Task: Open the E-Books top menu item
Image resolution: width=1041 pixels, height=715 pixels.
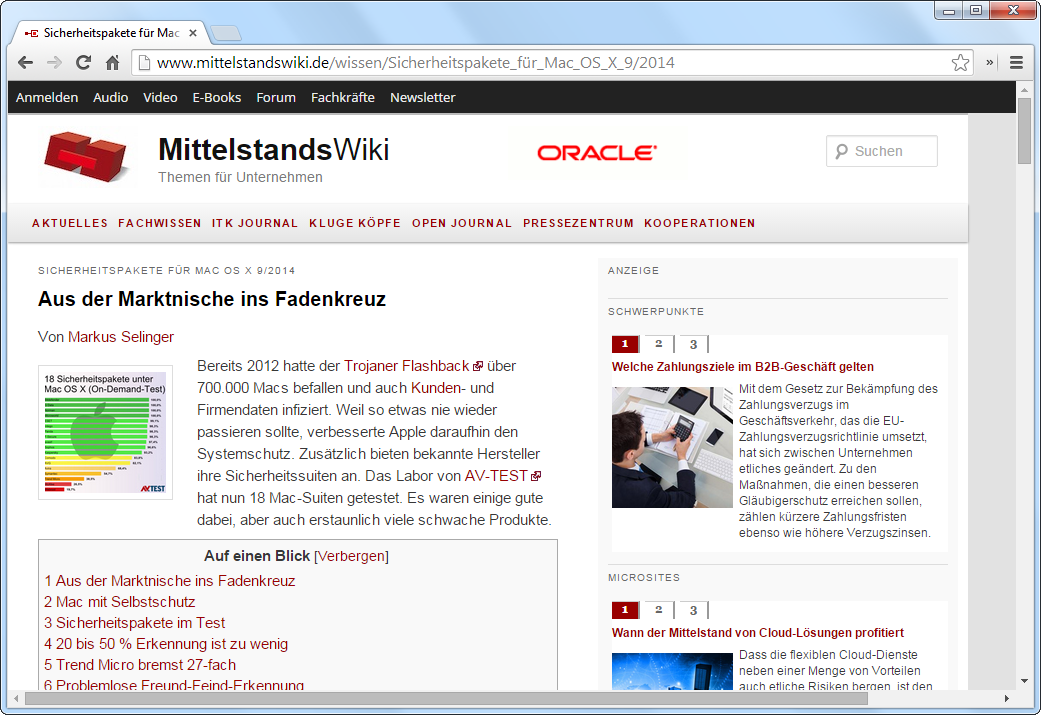Action: coord(217,97)
